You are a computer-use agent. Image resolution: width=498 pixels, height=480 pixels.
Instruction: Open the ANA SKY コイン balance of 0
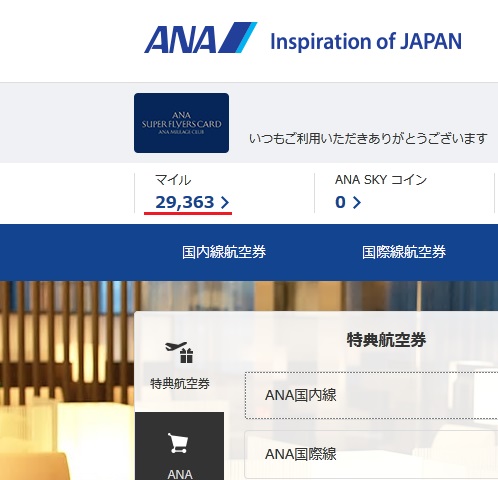pos(348,202)
